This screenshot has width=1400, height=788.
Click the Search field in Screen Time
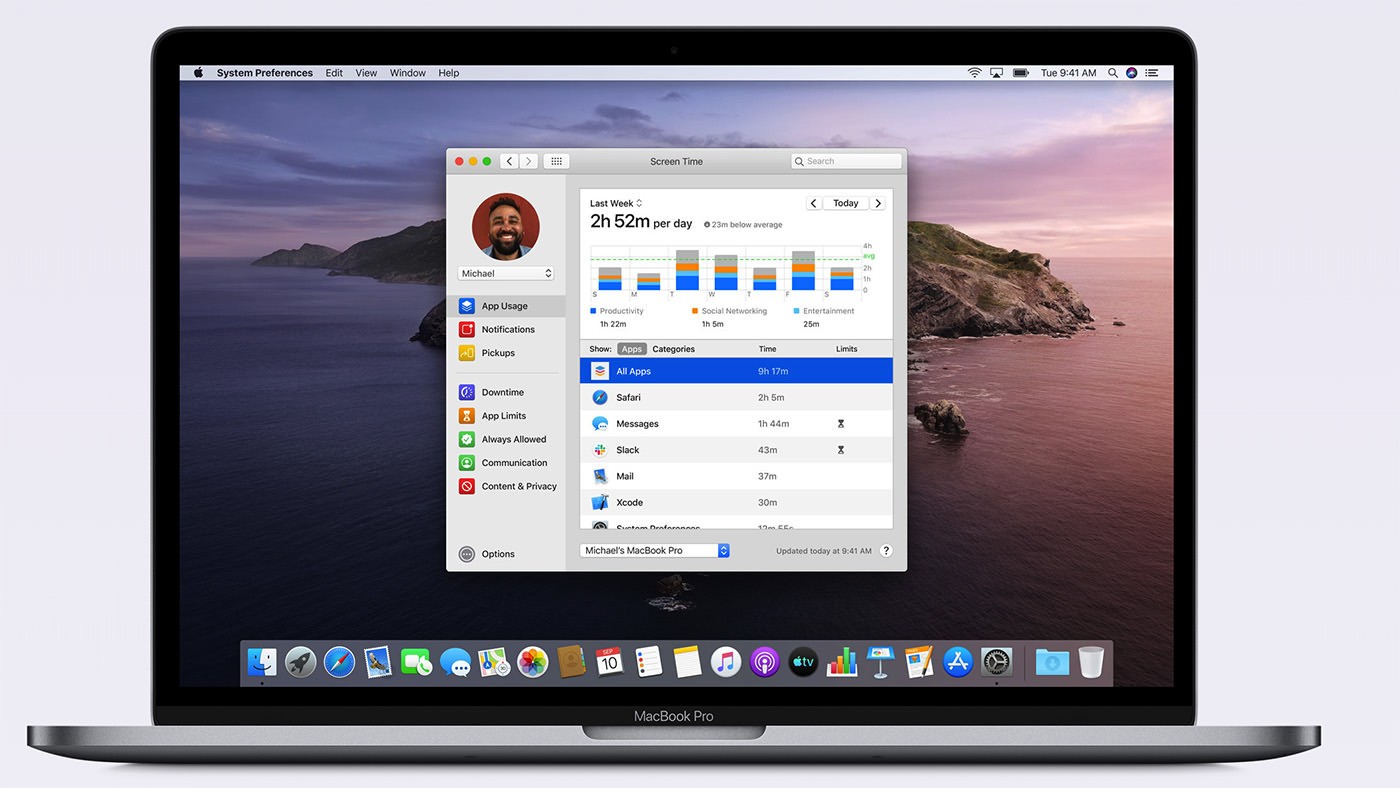(847, 161)
